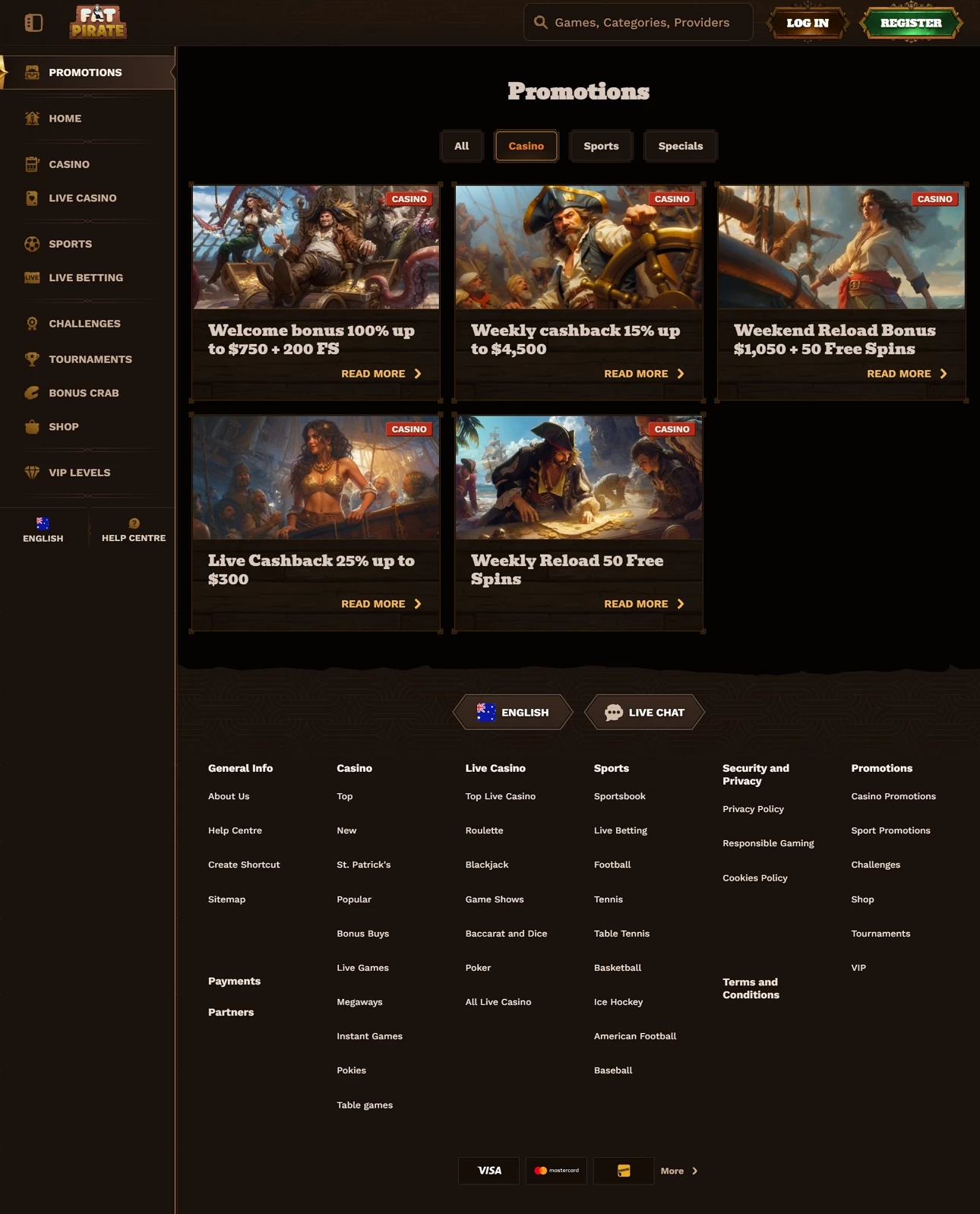This screenshot has width=980, height=1214.
Task: Open the Sitemap footer link
Action: pos(226,899)
